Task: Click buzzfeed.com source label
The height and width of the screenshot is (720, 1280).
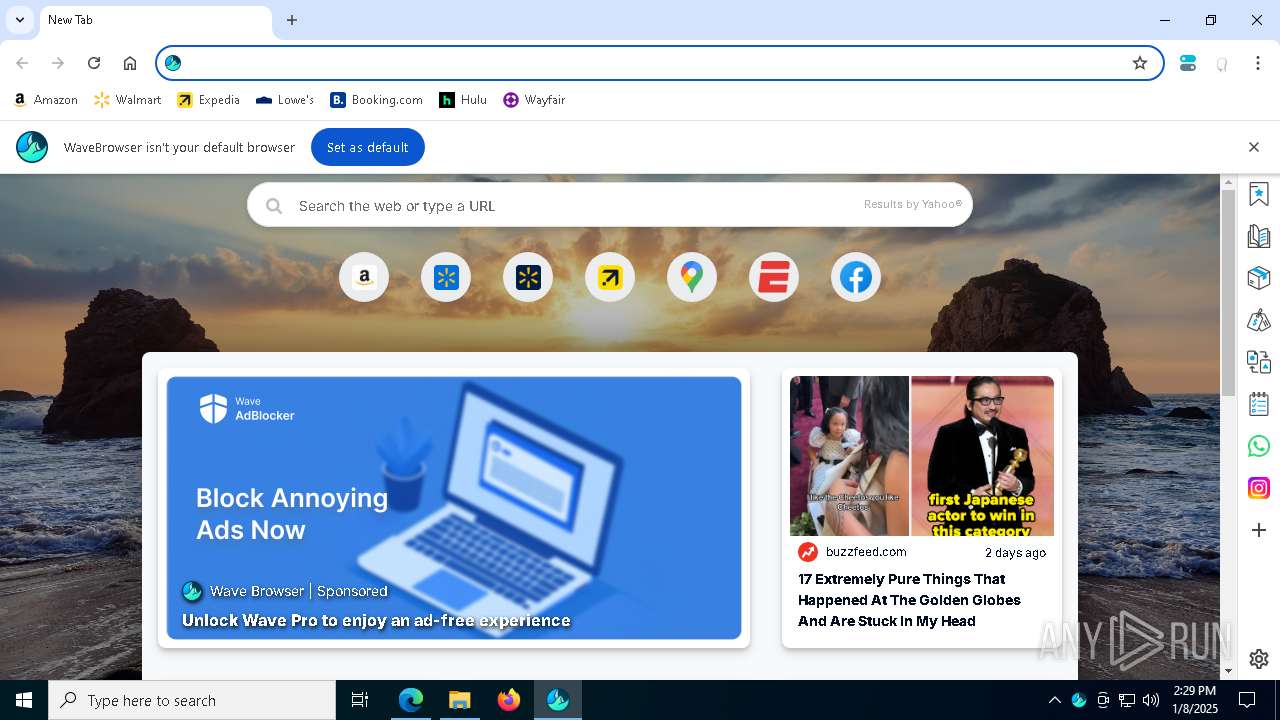Action: click(x=866, y=552)
